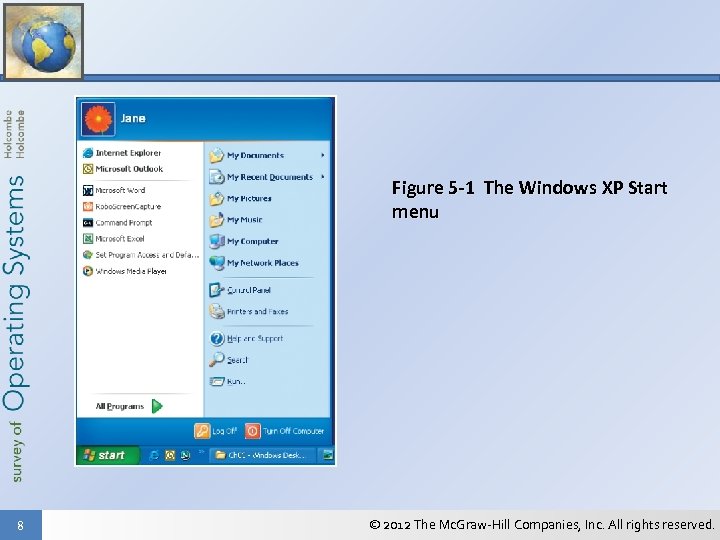The height and width of the screenshot is (540, 720).
Task: Open Control Panel
Action: coord(240,290)
